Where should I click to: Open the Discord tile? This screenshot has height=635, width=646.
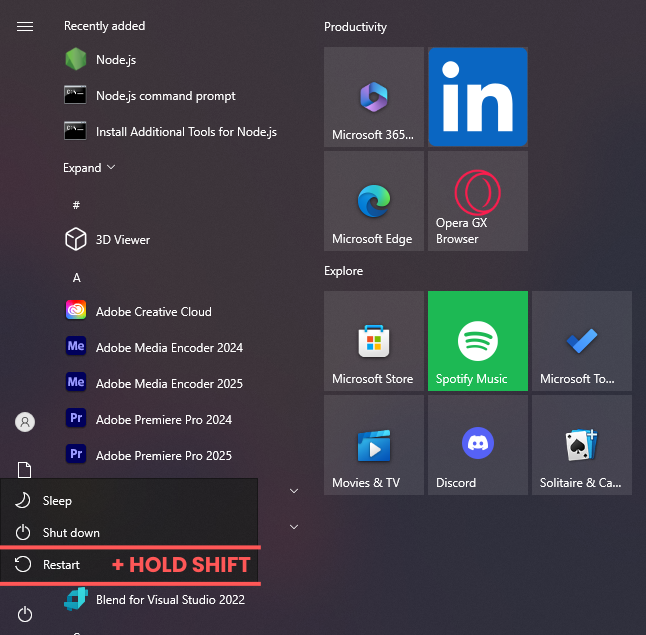click(x=477, y=445)
